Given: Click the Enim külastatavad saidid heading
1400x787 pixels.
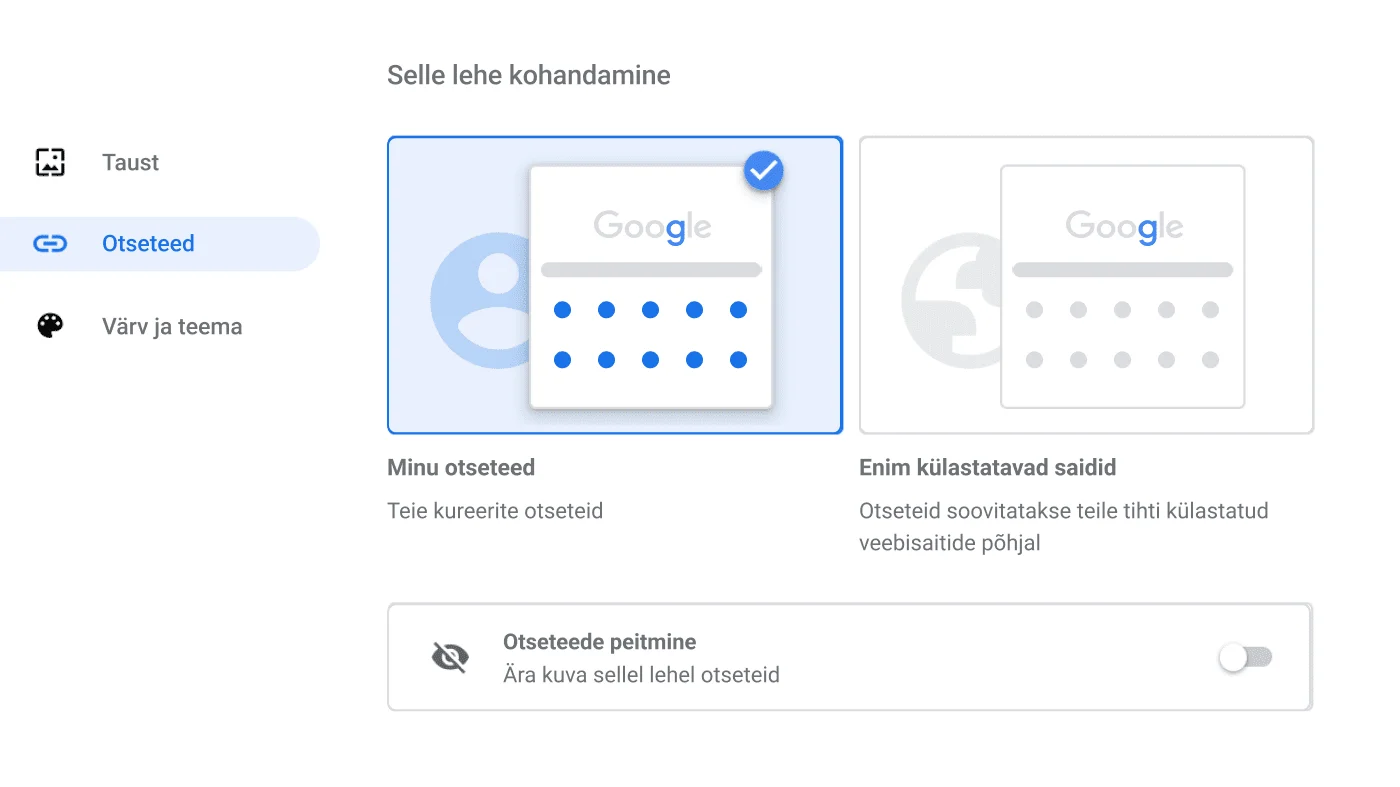Looking at the screenshot, I should tap(988, 467).
